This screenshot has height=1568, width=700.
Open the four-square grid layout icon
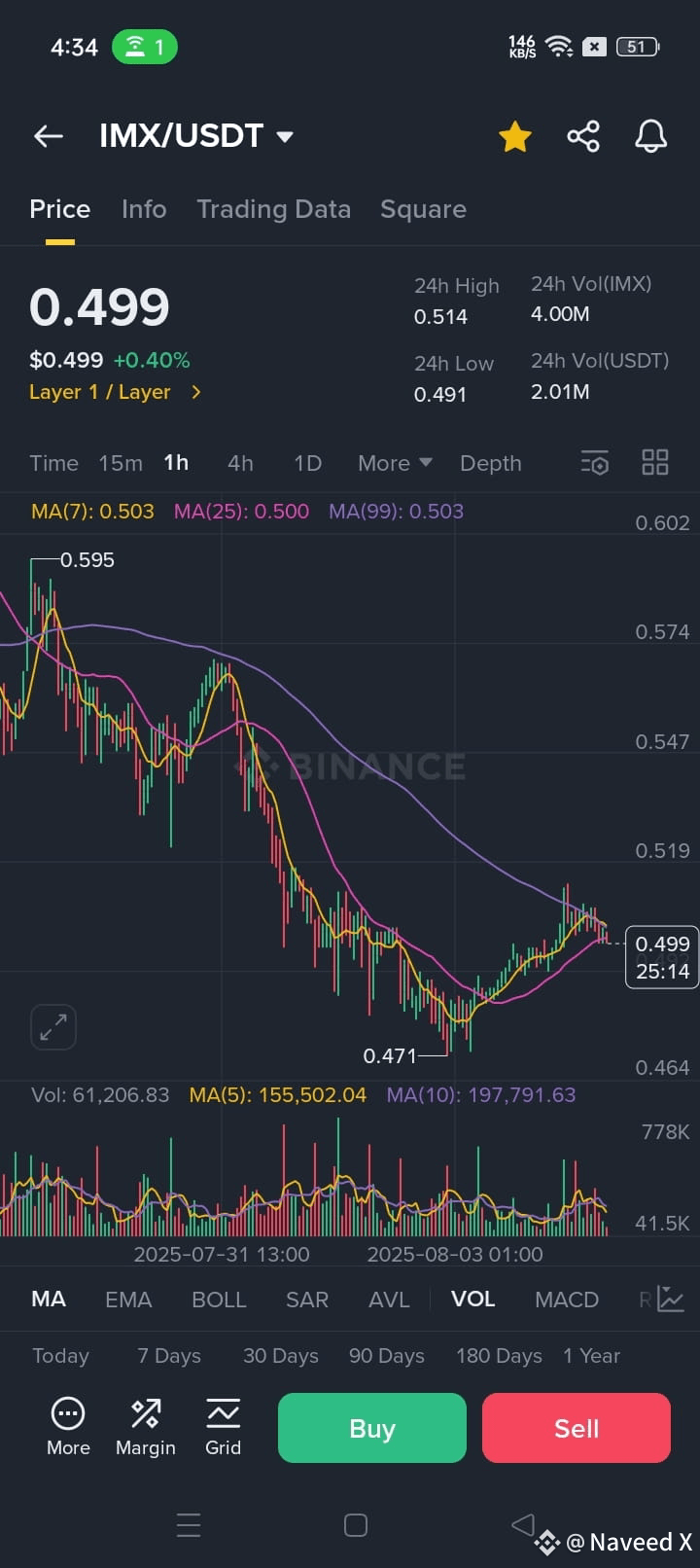tap(655, 463)
